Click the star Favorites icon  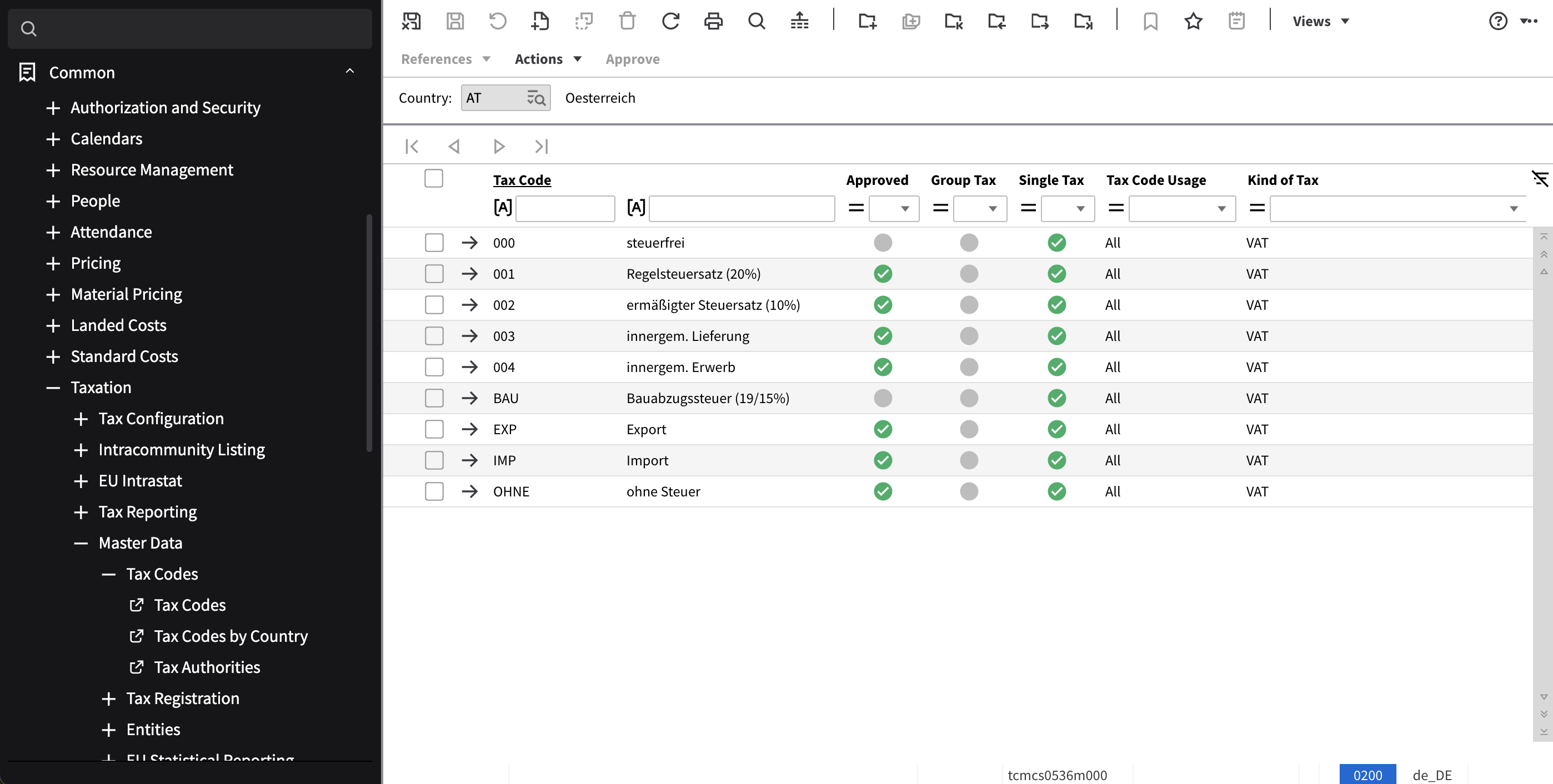[x=1193, y=21]
